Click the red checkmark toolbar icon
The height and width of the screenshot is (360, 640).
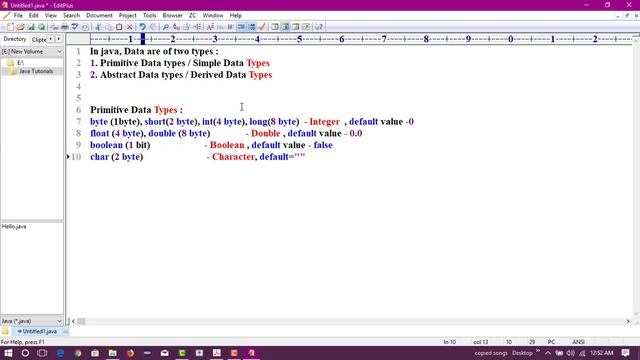[262, 27]
